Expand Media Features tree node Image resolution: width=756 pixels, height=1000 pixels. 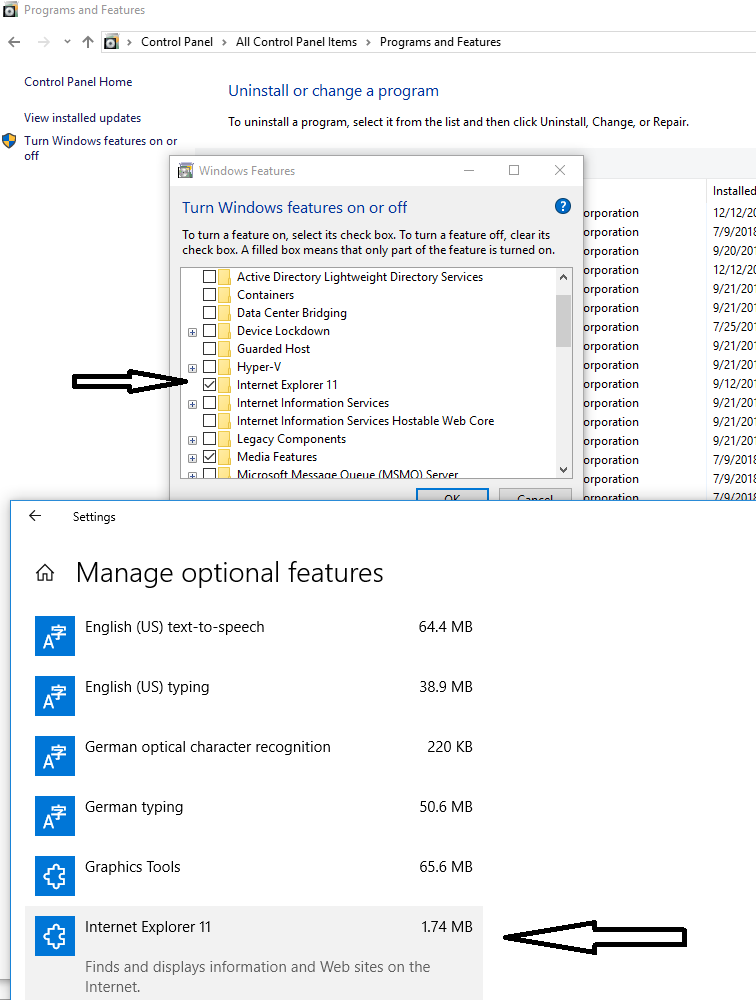coord(192,458)
